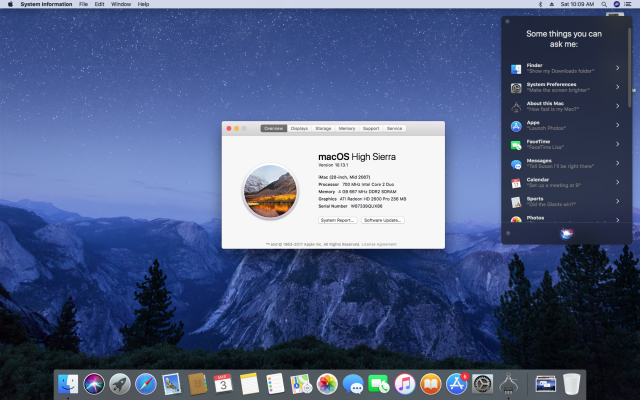Open the Trash in the Dock

[x=571, y=384]
